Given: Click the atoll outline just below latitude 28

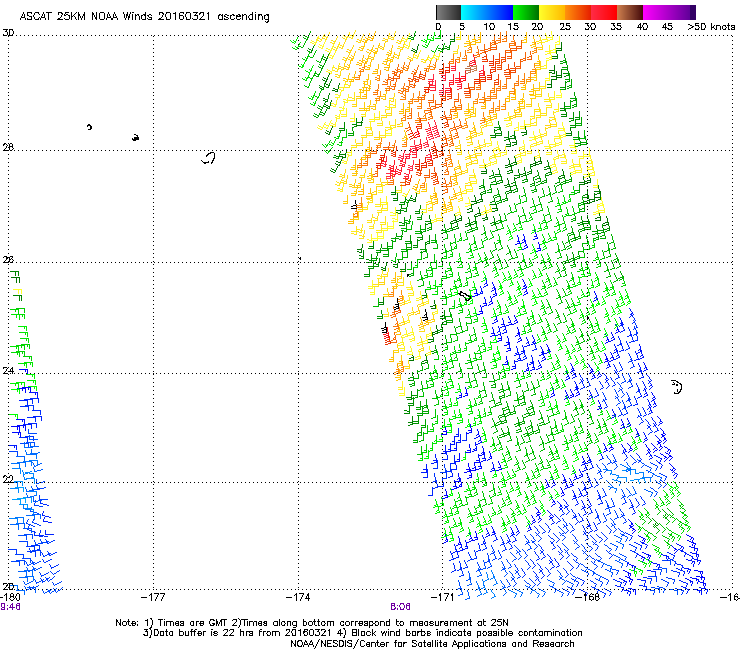Looking at the screenshot, I should (209, 158).
